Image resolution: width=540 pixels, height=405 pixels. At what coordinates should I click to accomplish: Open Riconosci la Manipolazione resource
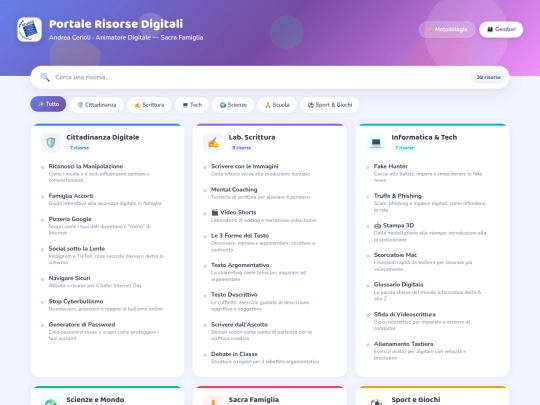point(107,173)
